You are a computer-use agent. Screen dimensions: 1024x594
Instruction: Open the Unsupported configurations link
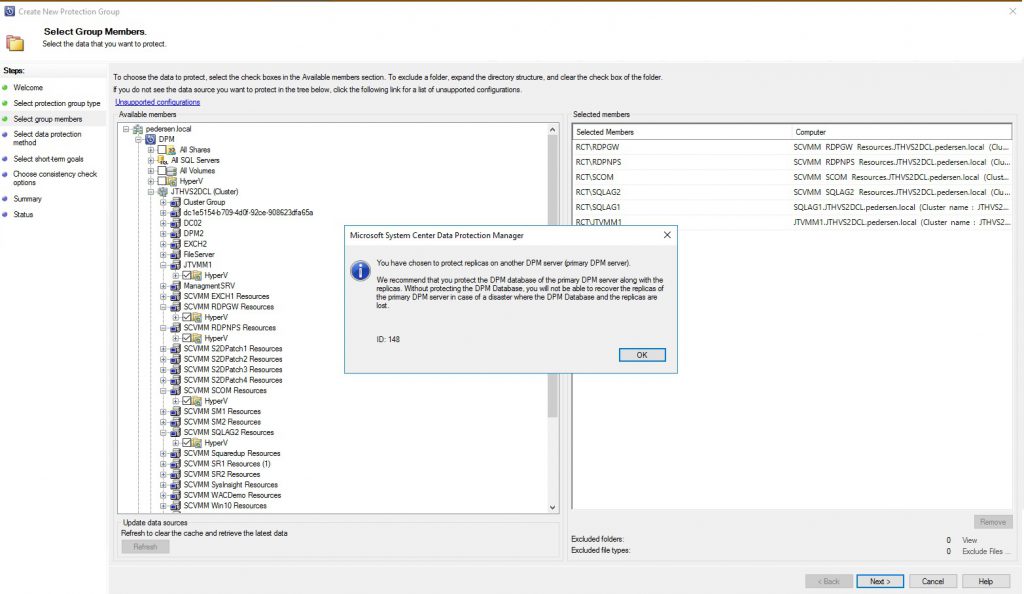tap(157, 102)
